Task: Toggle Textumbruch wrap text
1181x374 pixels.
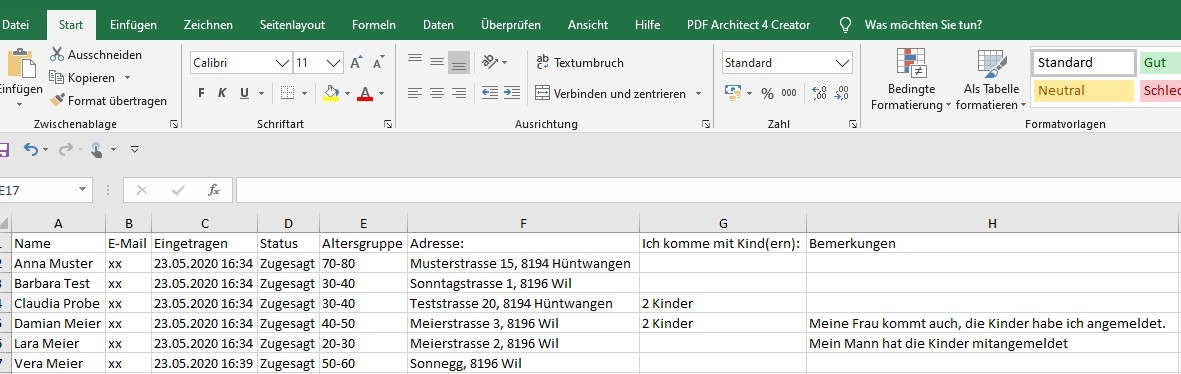Action: coord(579,62)
